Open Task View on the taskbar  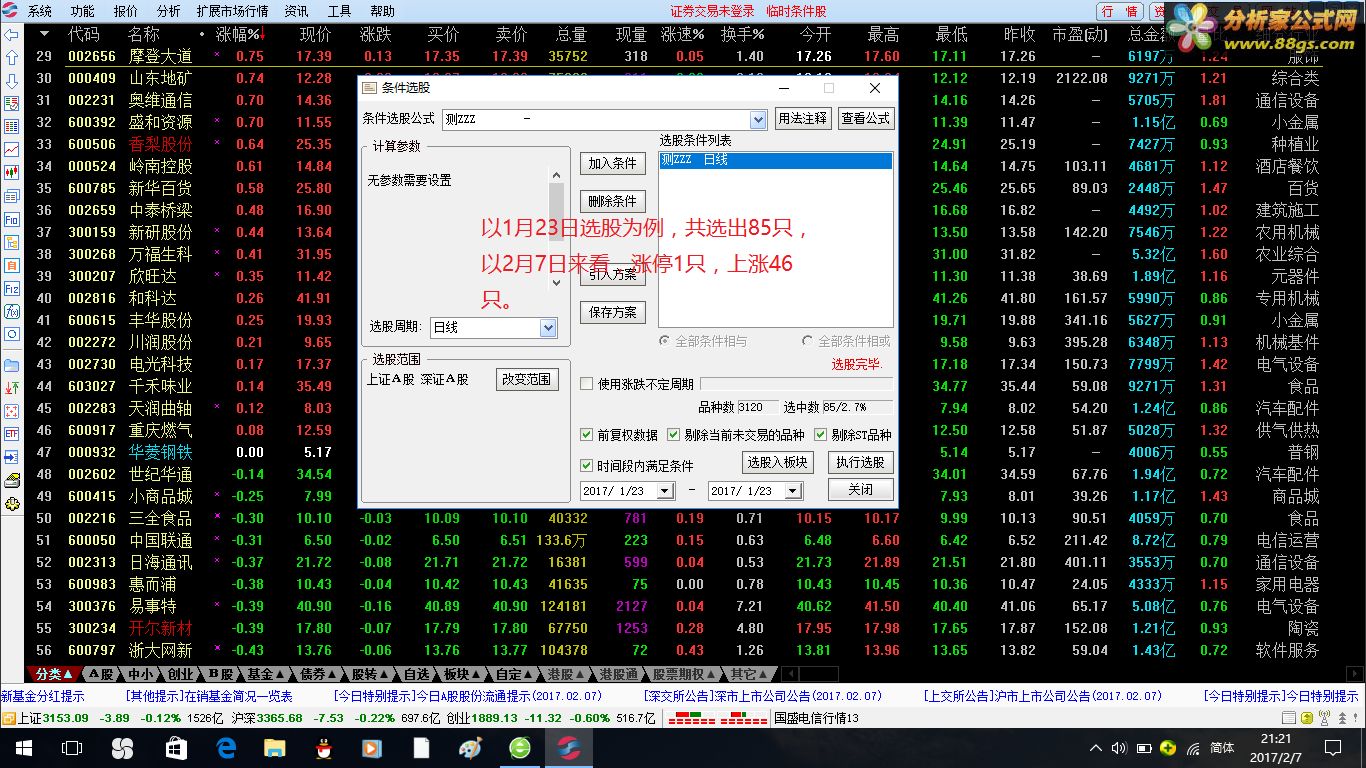[72, 748]
